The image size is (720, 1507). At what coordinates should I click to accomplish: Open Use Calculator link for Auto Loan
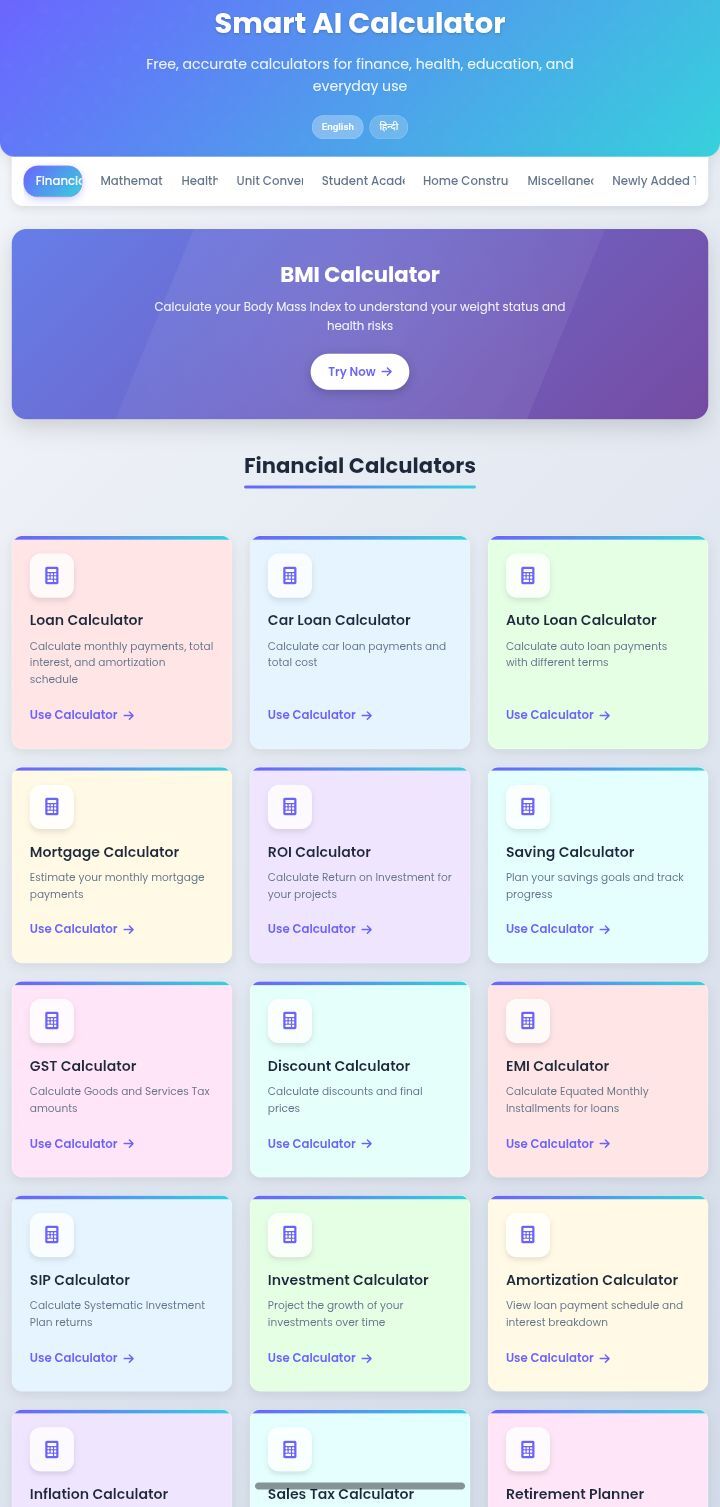(558, 715)
